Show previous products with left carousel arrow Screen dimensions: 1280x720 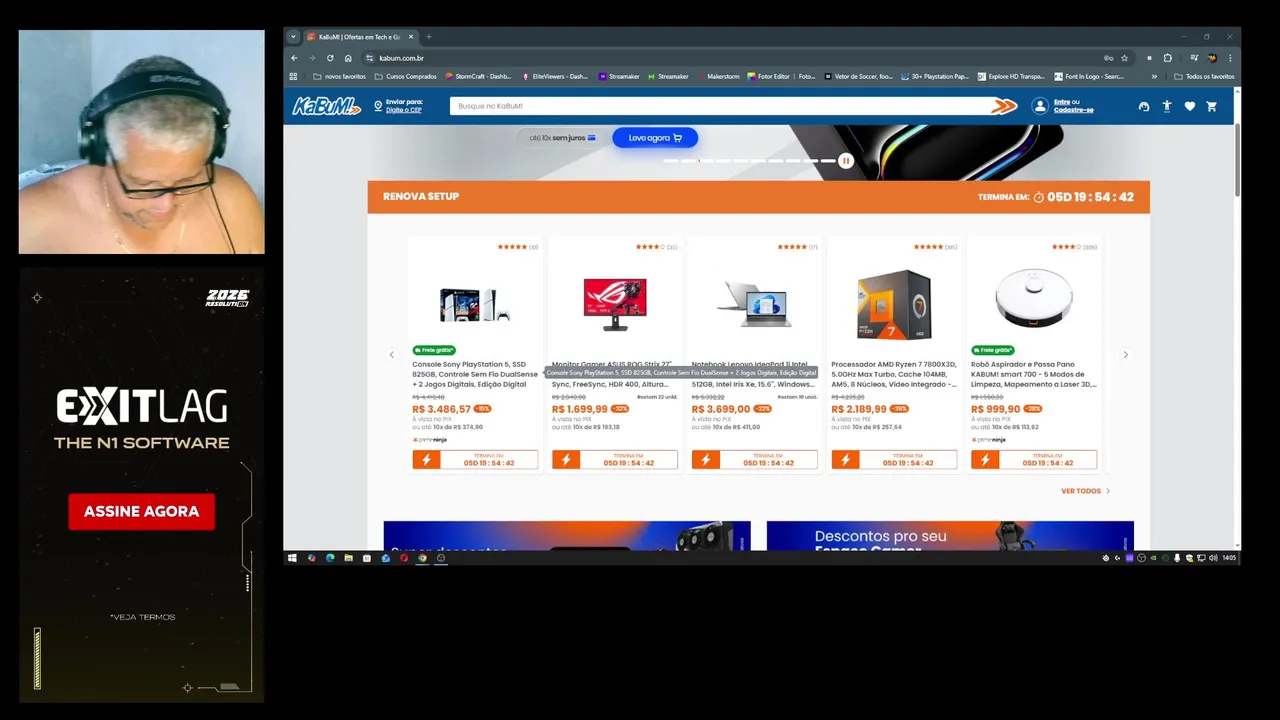[x=391, y=354]
